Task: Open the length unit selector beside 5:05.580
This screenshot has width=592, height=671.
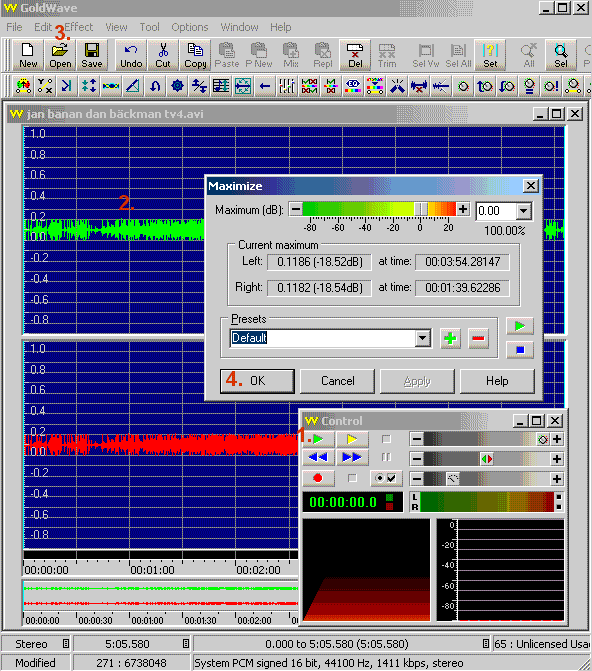Action: click(x=185, y=644)
